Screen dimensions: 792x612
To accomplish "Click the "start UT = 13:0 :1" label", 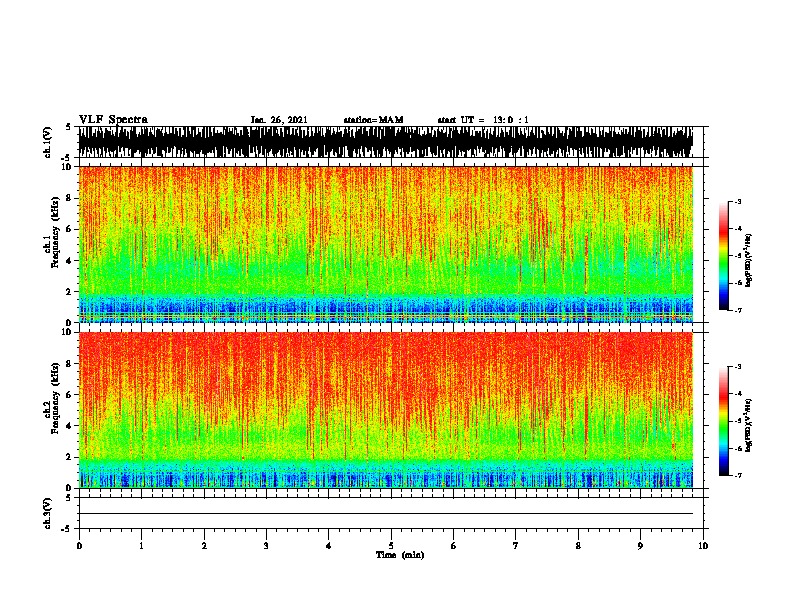I will [x=483, y=120].
